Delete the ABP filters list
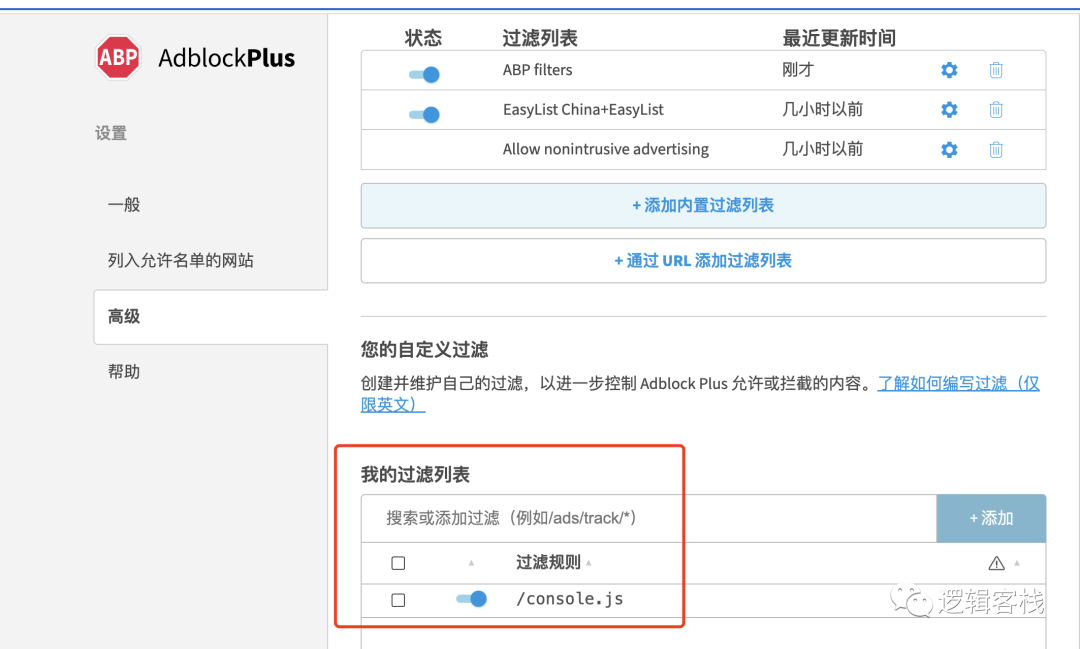The height and width of the screenshot is (649, 1080). coord(996,70)
